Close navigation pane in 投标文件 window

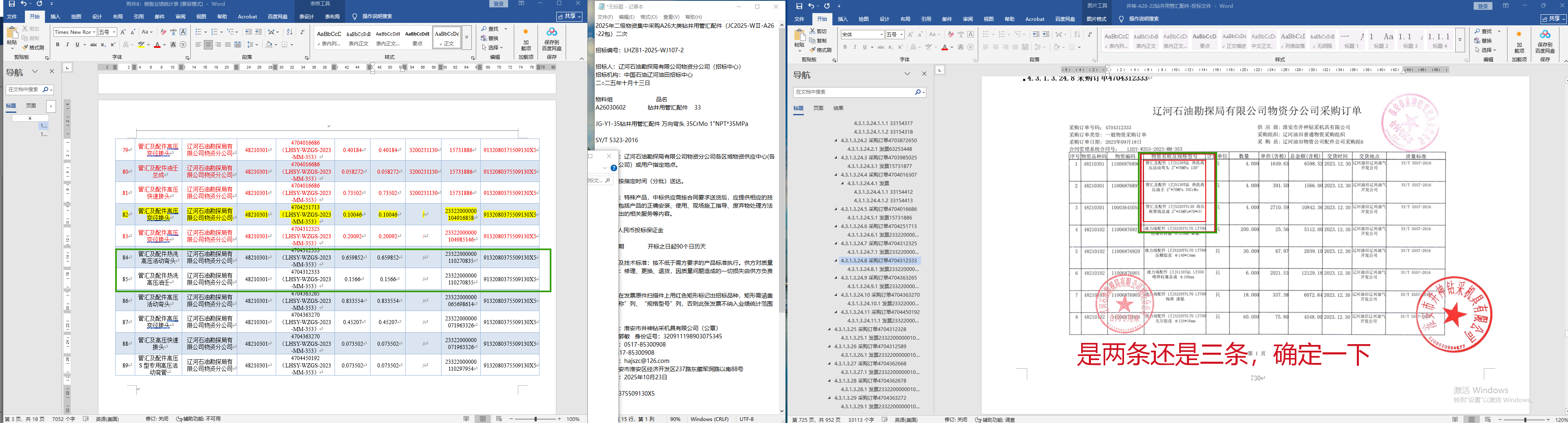click(924, 74)
